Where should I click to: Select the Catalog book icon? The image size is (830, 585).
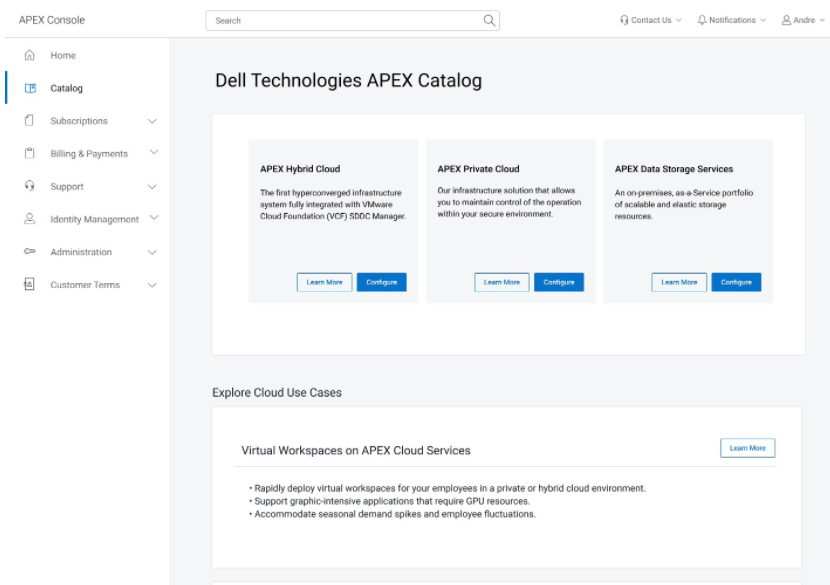30,88
